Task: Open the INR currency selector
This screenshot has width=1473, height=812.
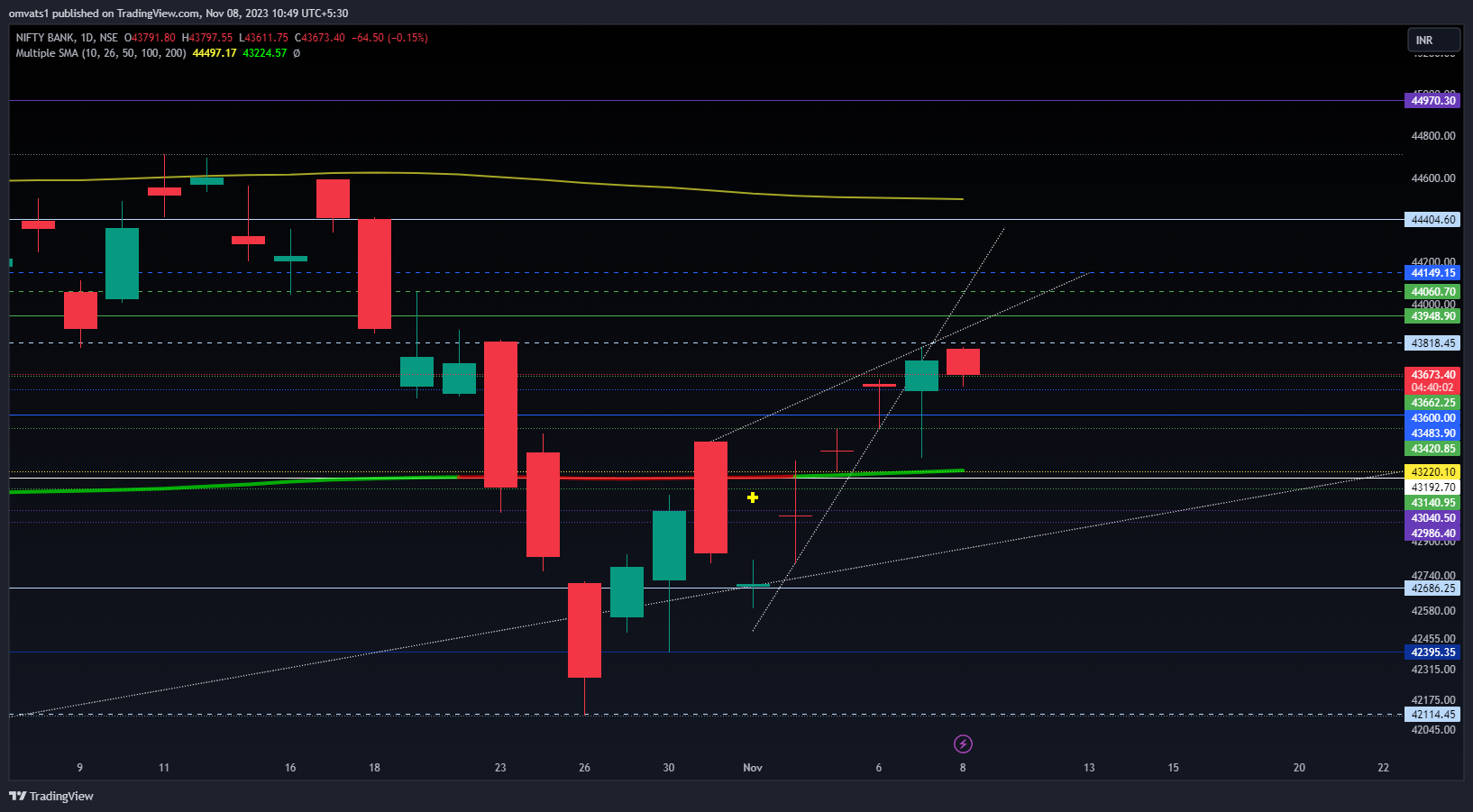Action: [1433, 40]
